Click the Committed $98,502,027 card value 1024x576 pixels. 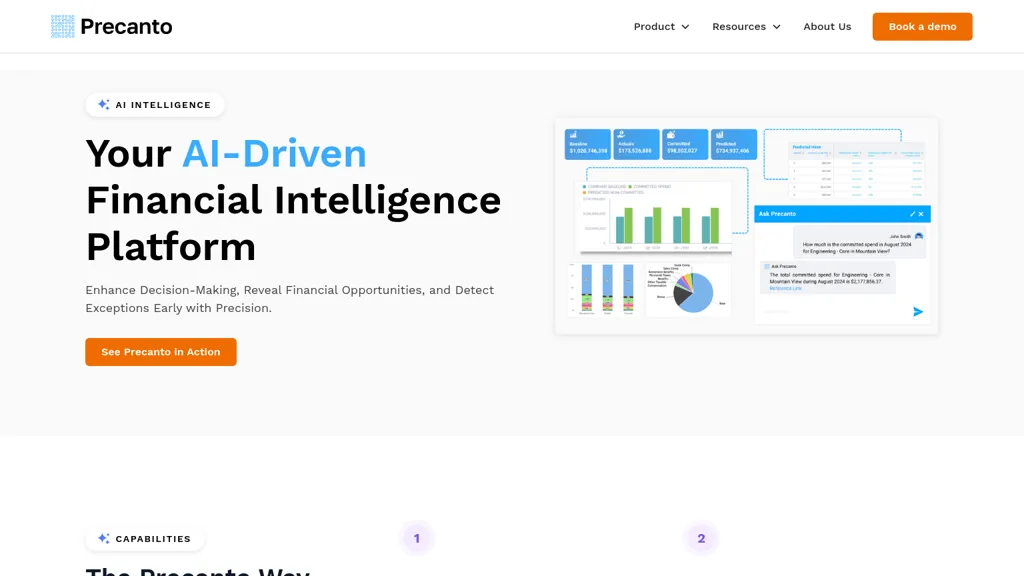tap(682, 151)
